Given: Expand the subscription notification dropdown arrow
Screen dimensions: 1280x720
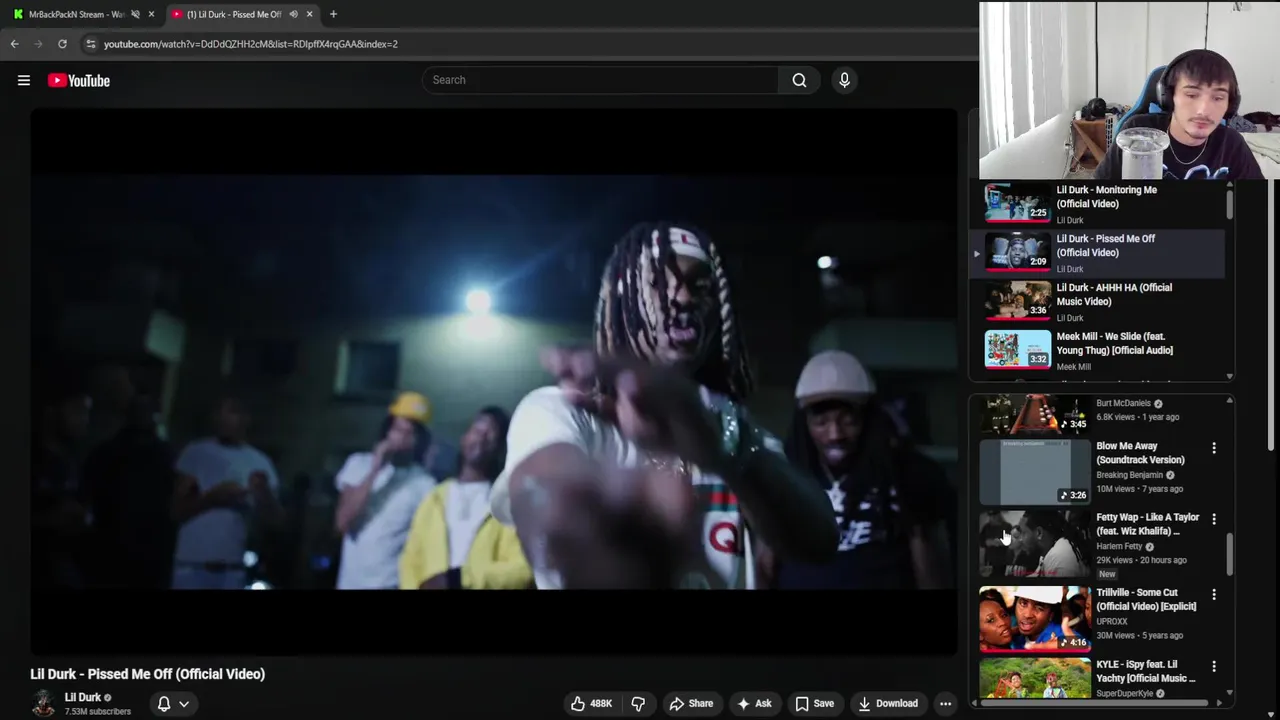Looking at the screenshot, I should [x=184, y=704].
